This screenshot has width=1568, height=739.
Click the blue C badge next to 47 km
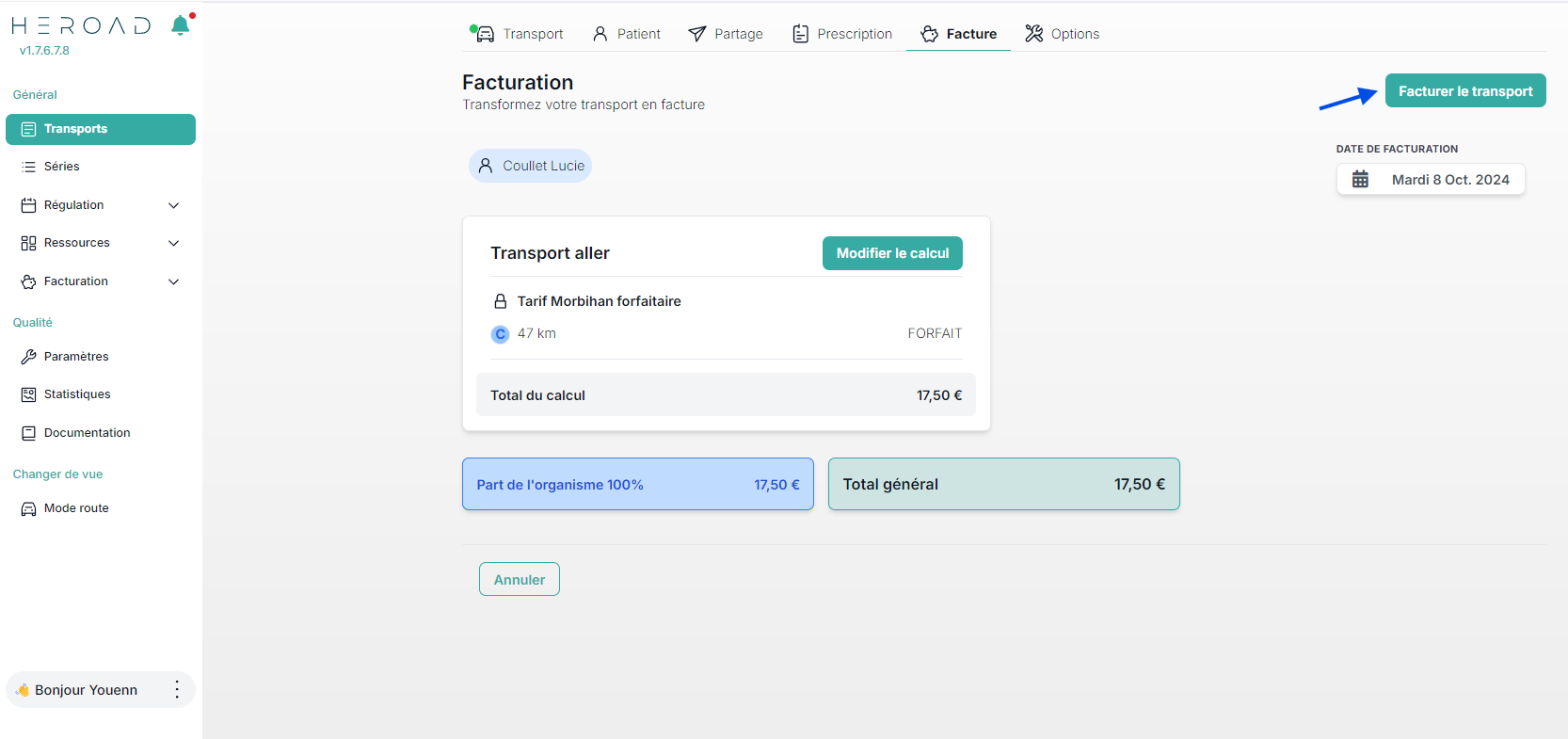click(500, 334)
